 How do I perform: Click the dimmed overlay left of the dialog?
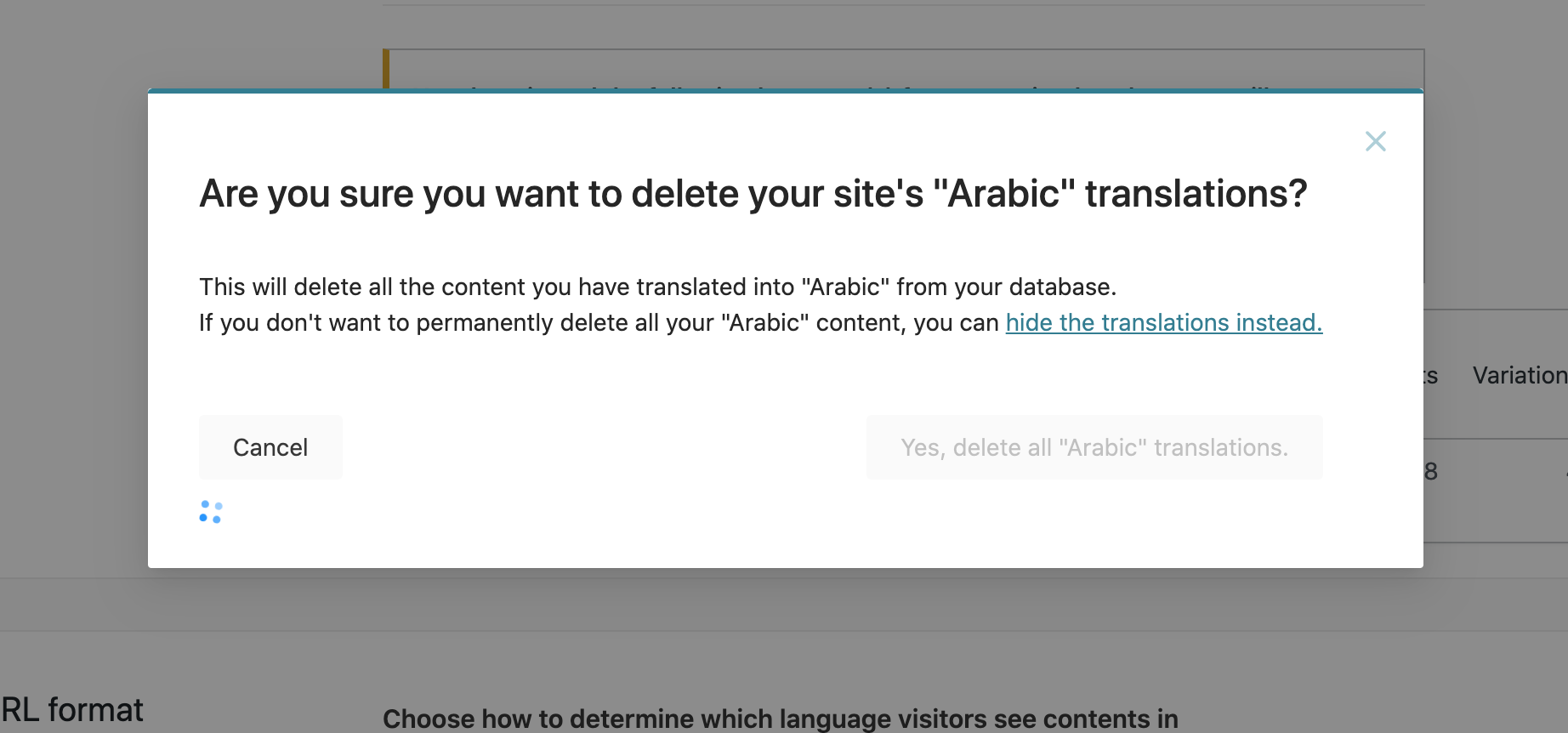(74, 330)
